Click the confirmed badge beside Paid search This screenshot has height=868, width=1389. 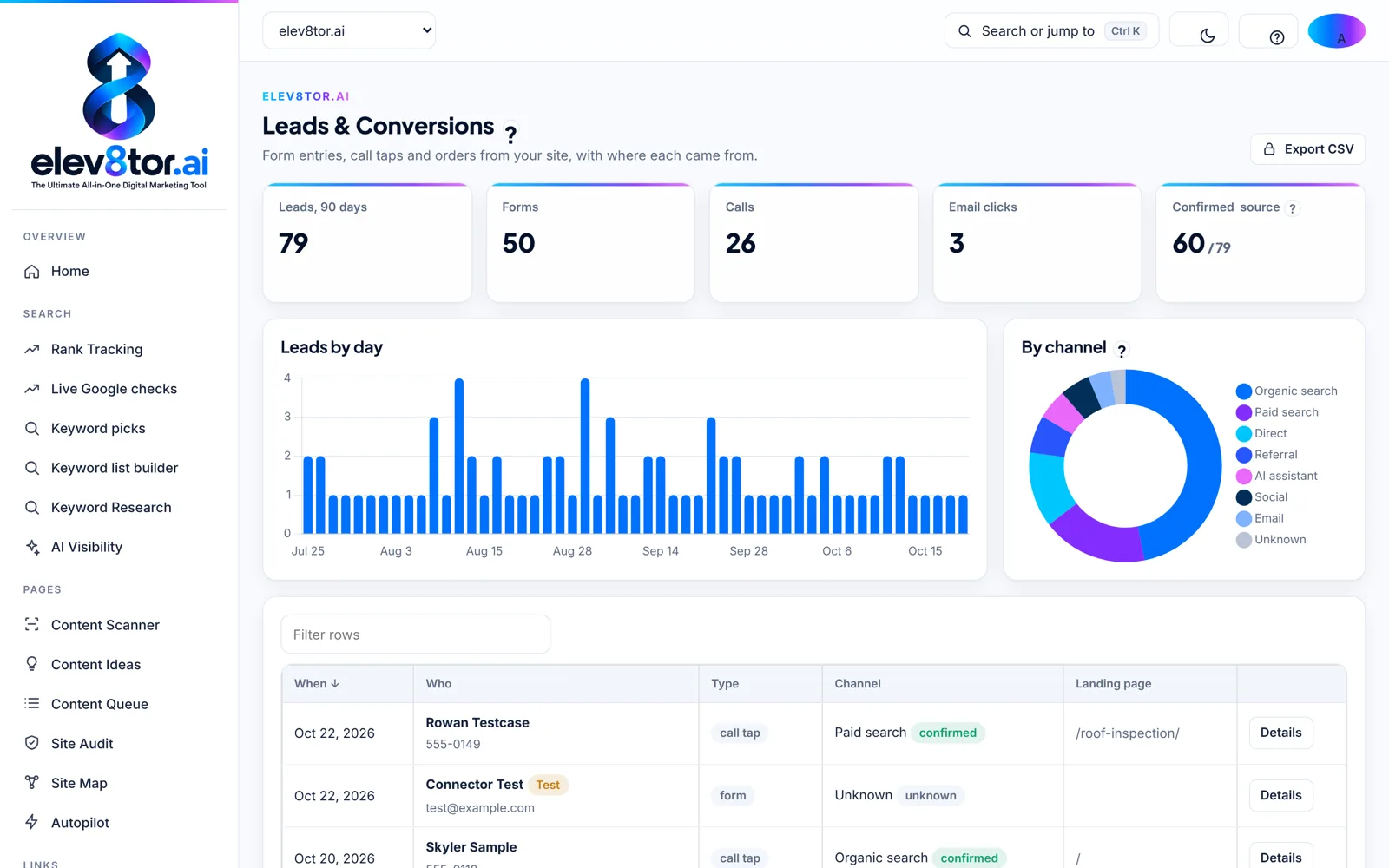948,733
